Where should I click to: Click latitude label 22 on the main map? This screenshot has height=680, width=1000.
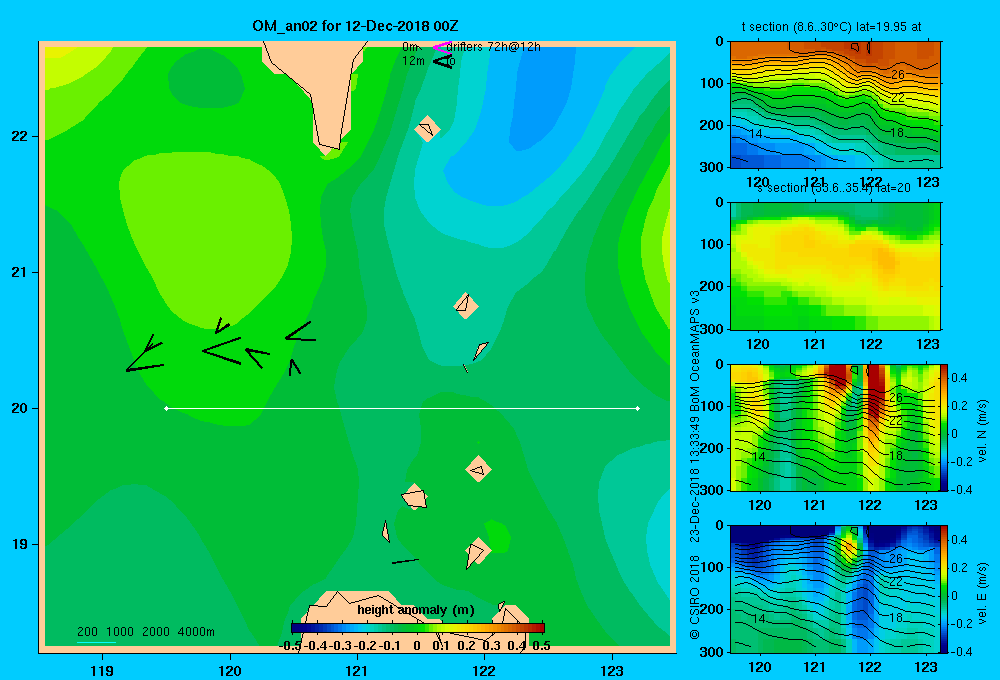20,136
